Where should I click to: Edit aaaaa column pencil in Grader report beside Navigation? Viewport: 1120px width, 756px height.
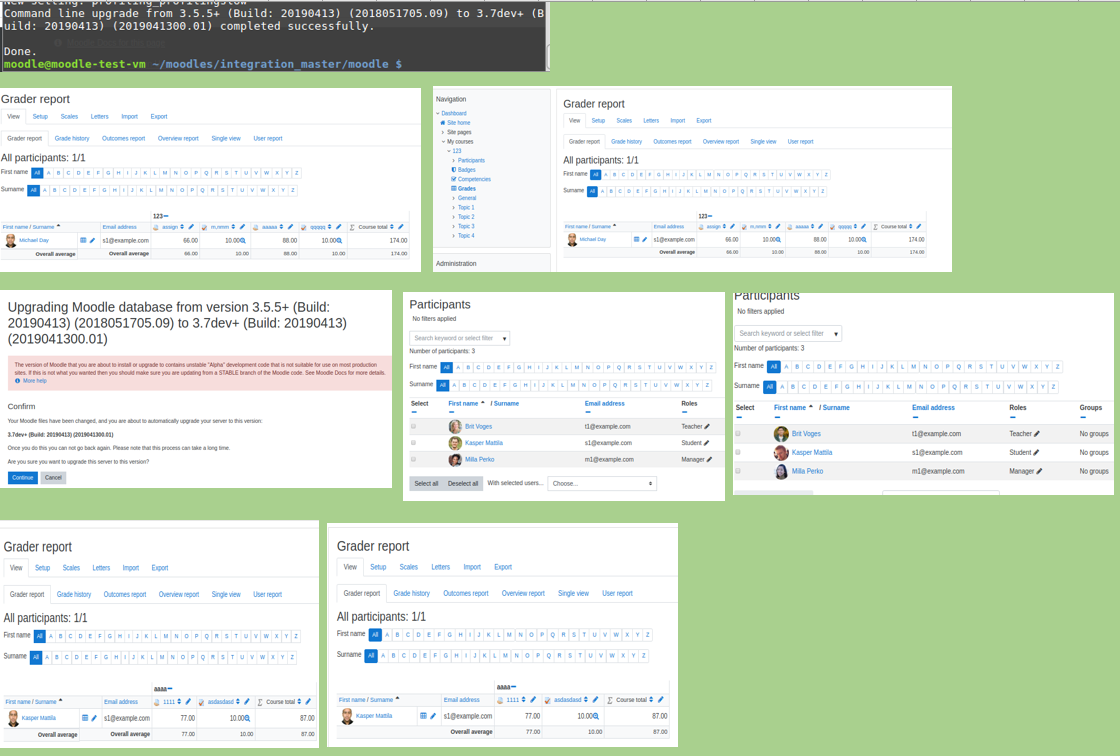point(821,227)
